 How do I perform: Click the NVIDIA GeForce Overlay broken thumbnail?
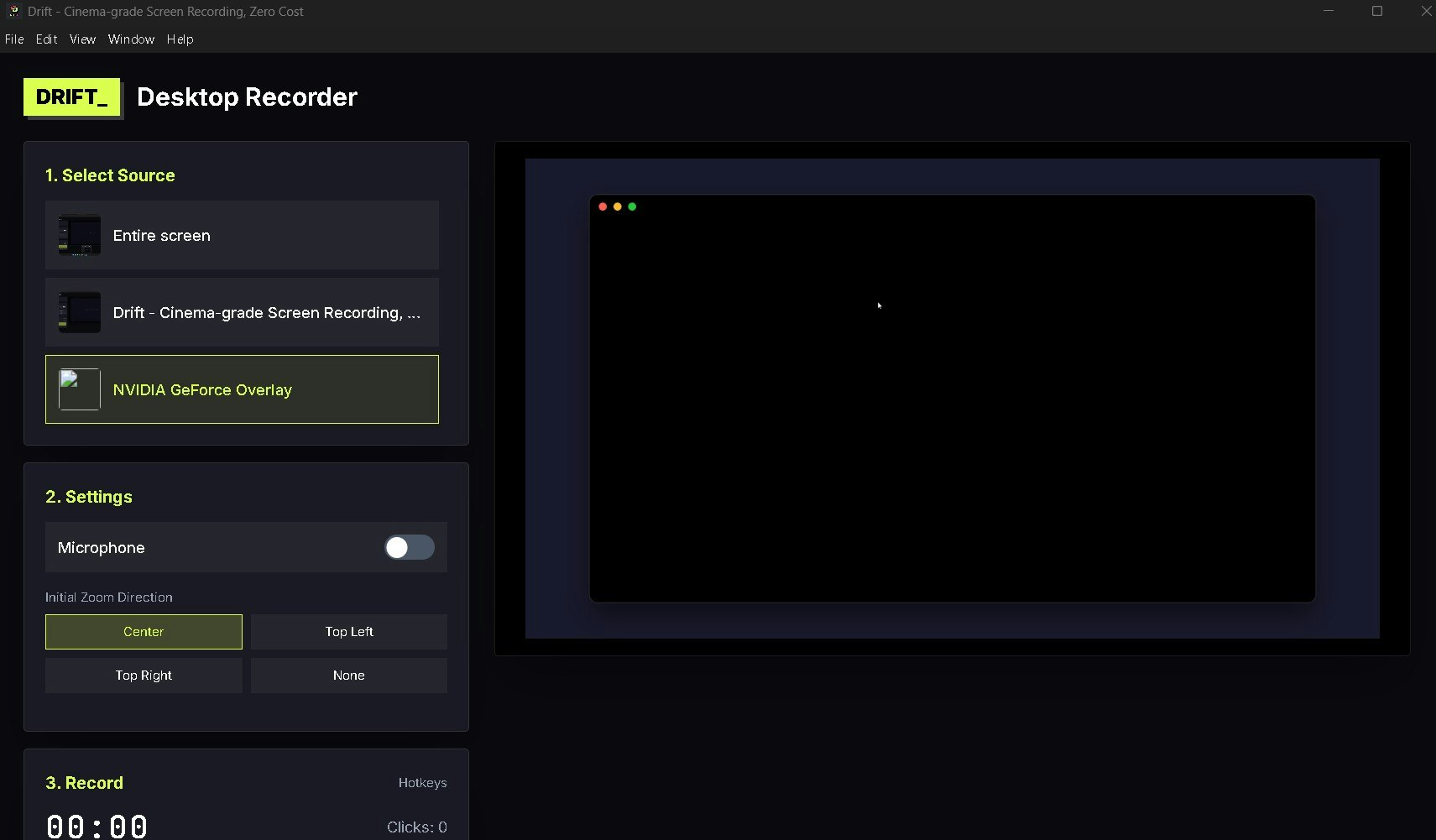point(80,389)
